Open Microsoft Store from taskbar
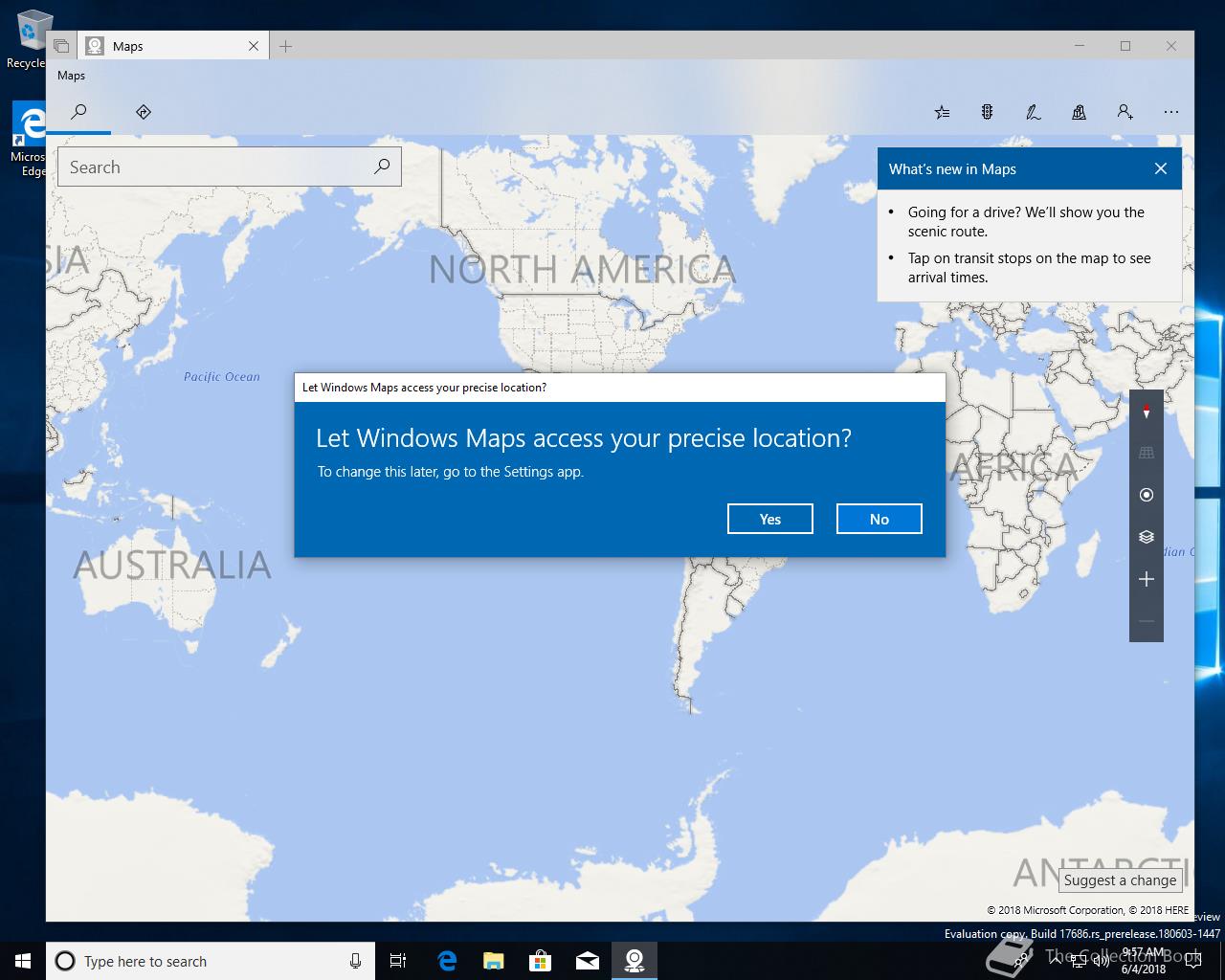The image size is (1225, 980). [x=540, y=961]
